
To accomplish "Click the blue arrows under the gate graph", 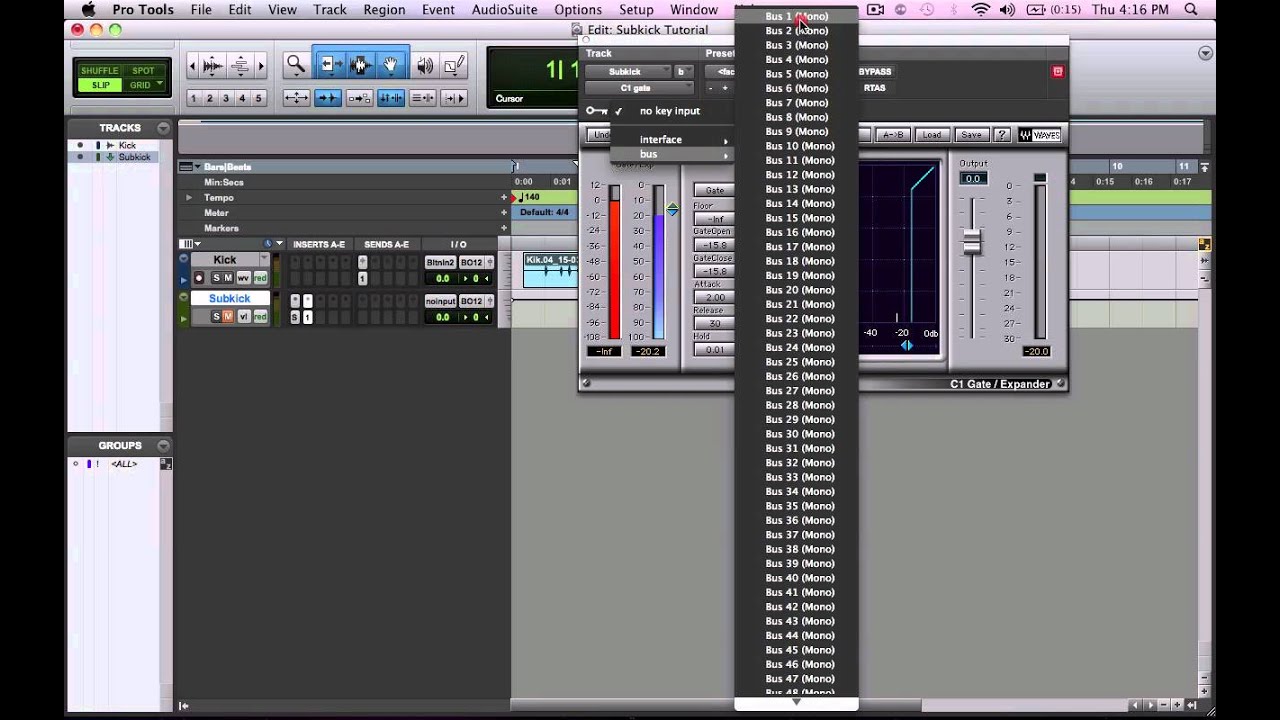I will click(907, 346).
